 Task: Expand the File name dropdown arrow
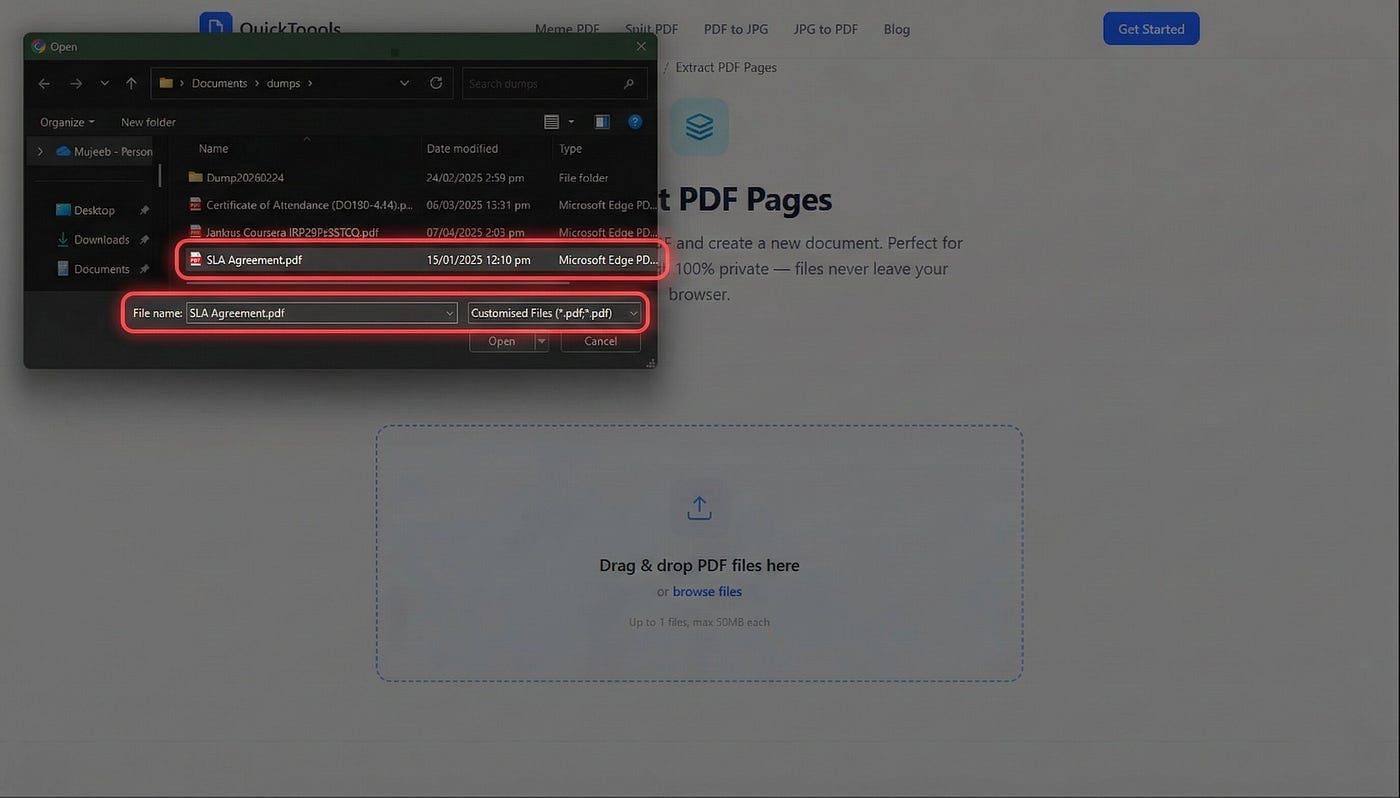[450, 313]
